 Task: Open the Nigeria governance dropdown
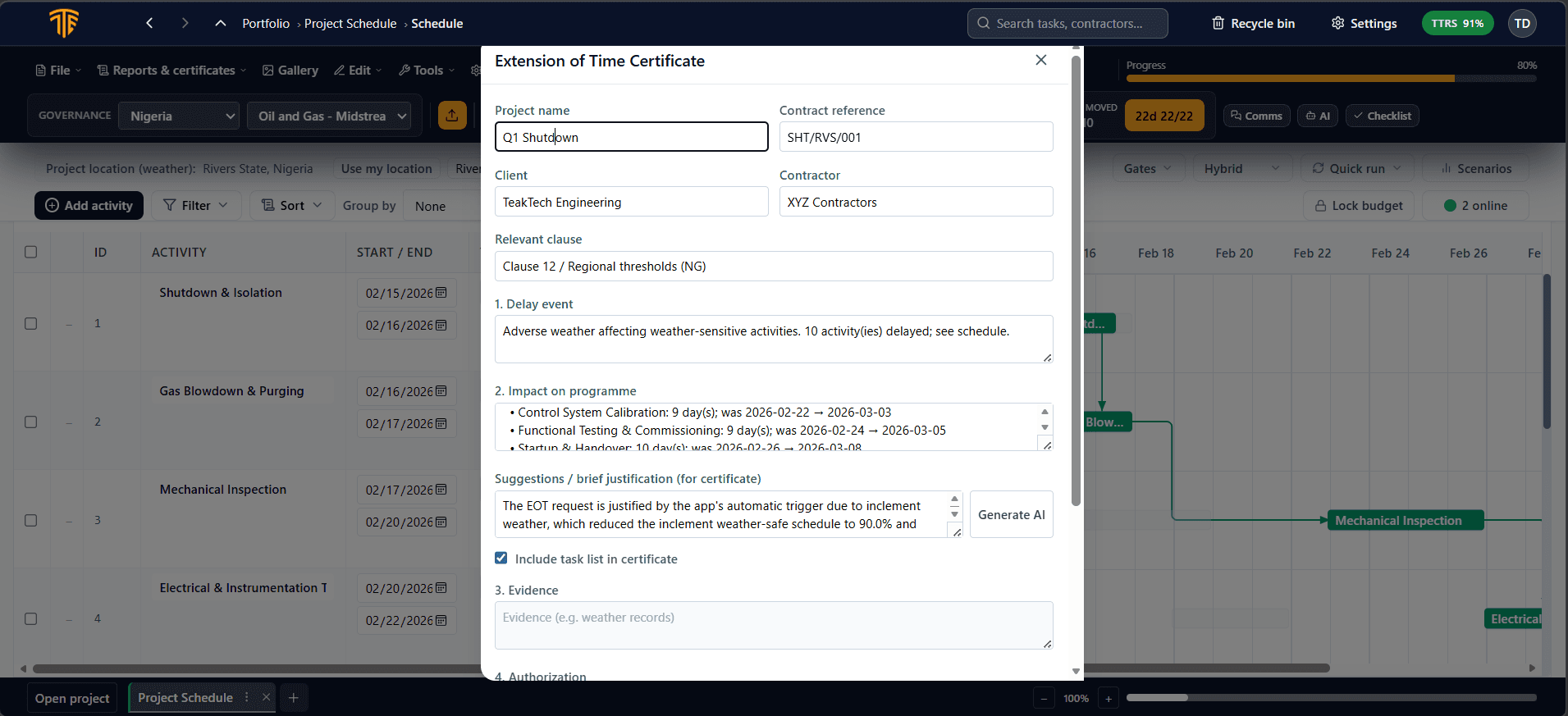coord(179,116)
